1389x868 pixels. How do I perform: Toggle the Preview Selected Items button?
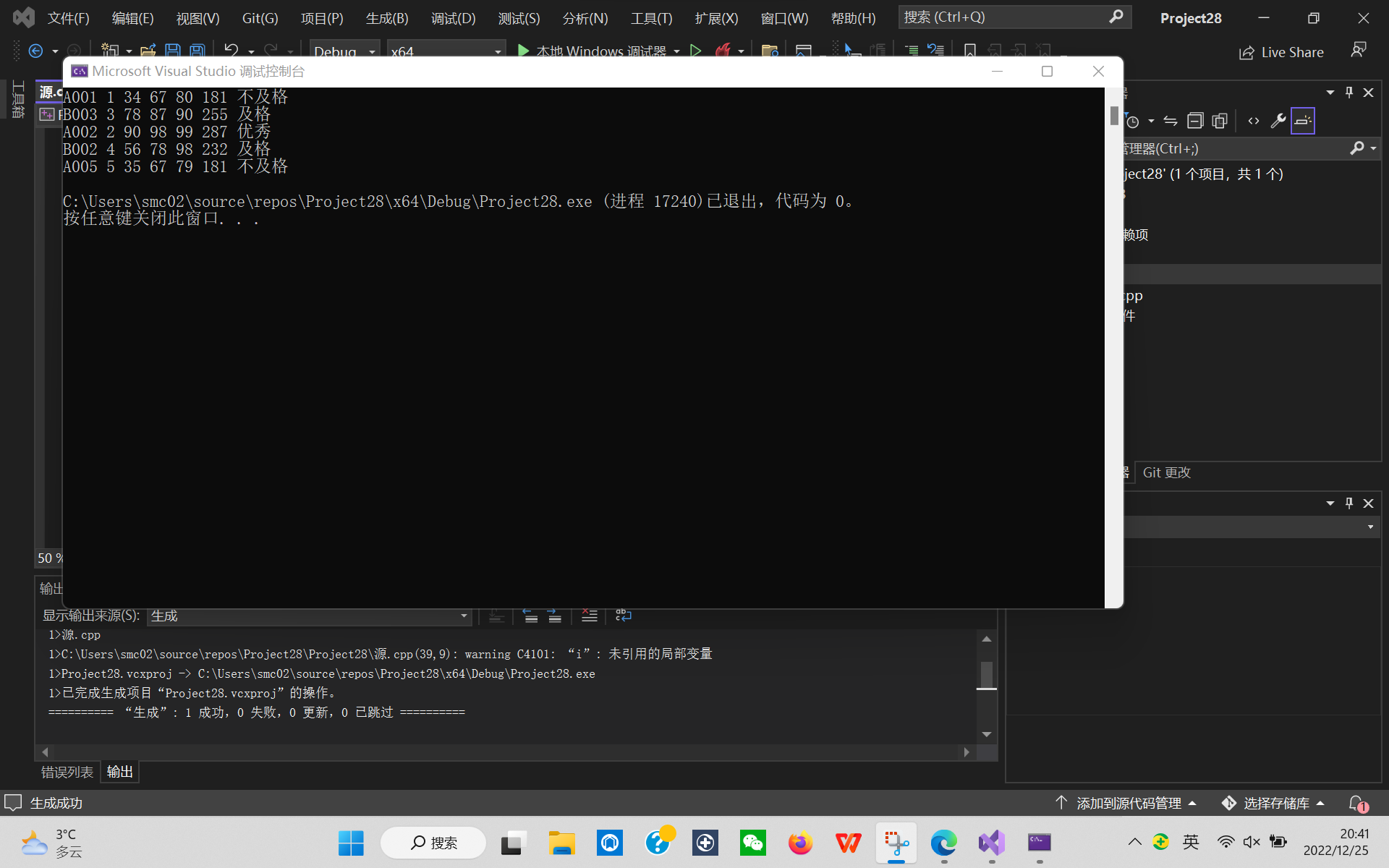pos(1302,121)
